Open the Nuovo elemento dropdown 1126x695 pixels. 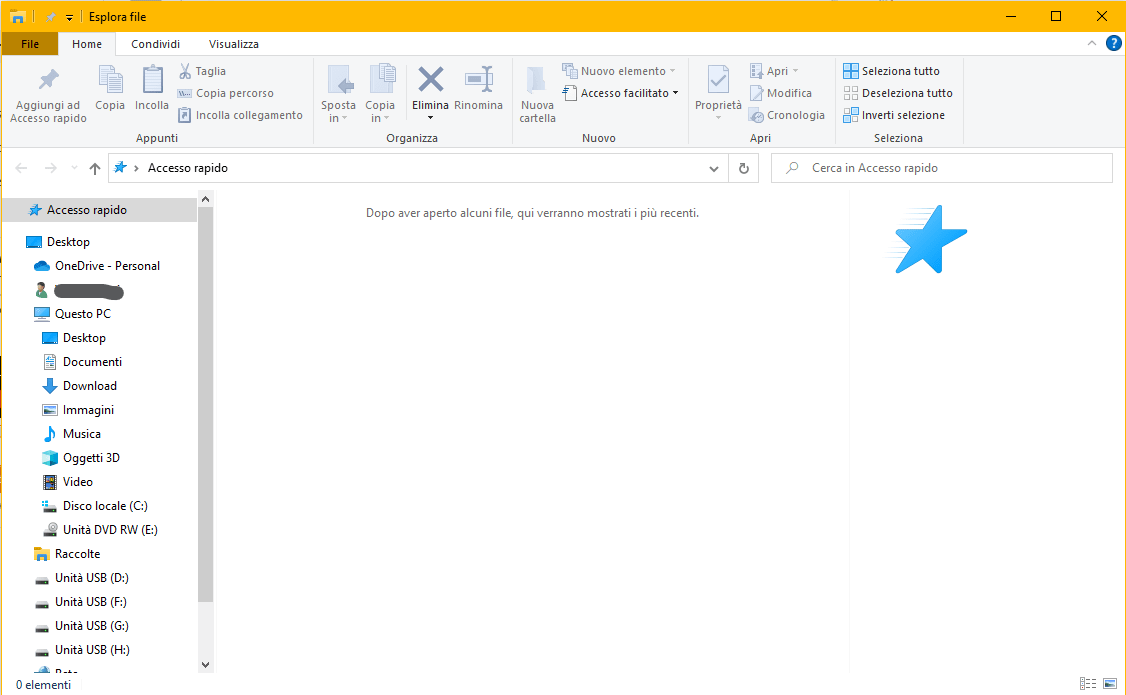point(618,70)
